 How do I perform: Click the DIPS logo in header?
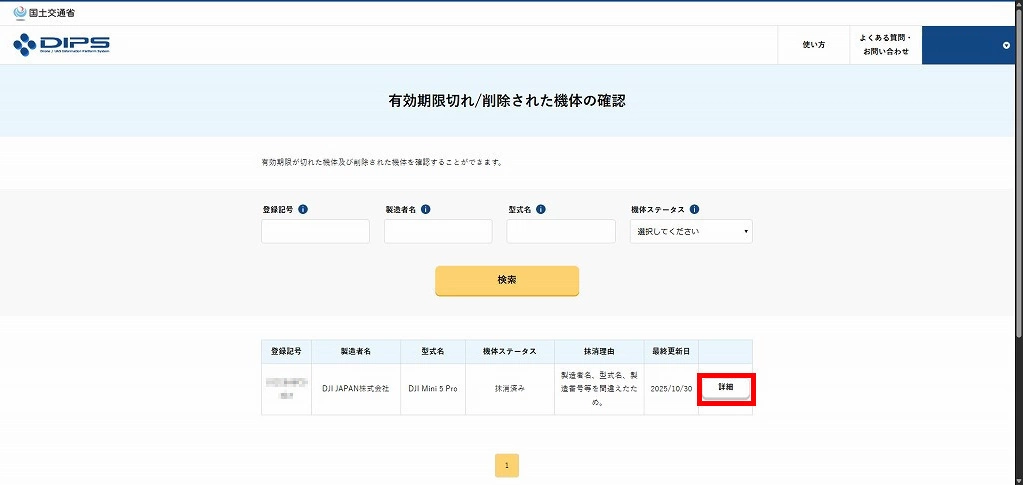[x=62, y=45]
